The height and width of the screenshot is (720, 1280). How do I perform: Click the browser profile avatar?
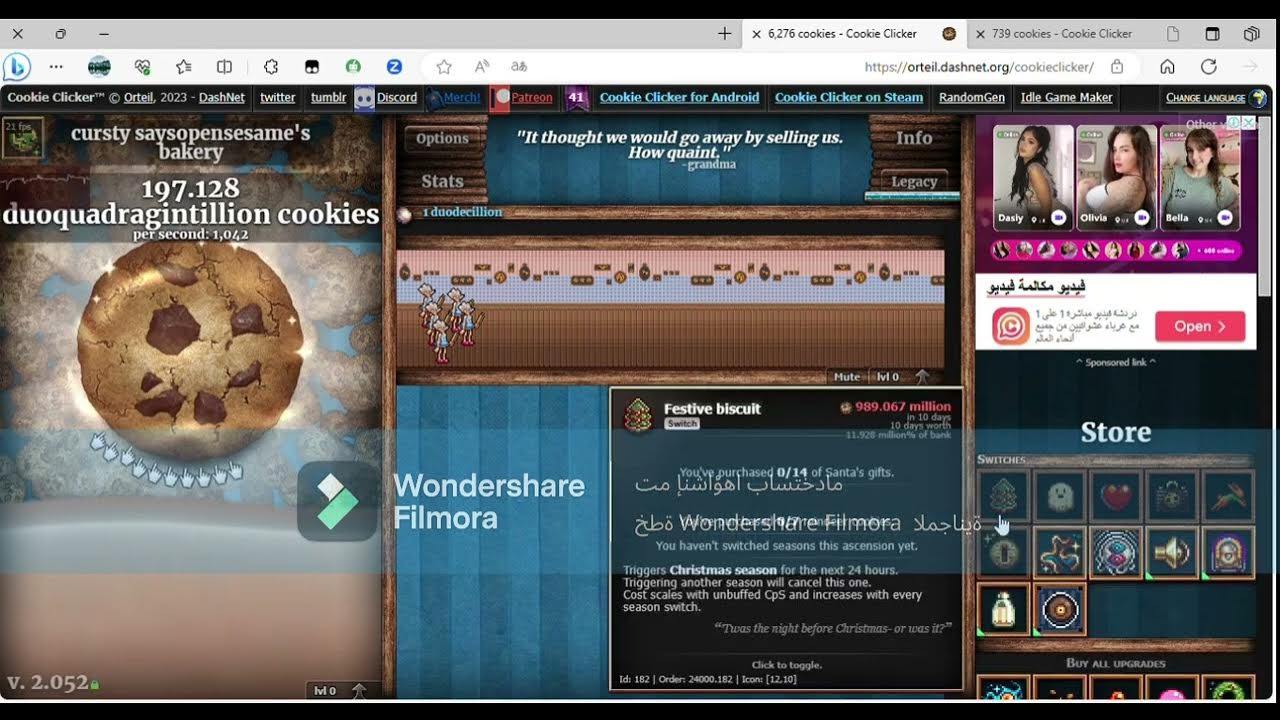coord(99,67)
